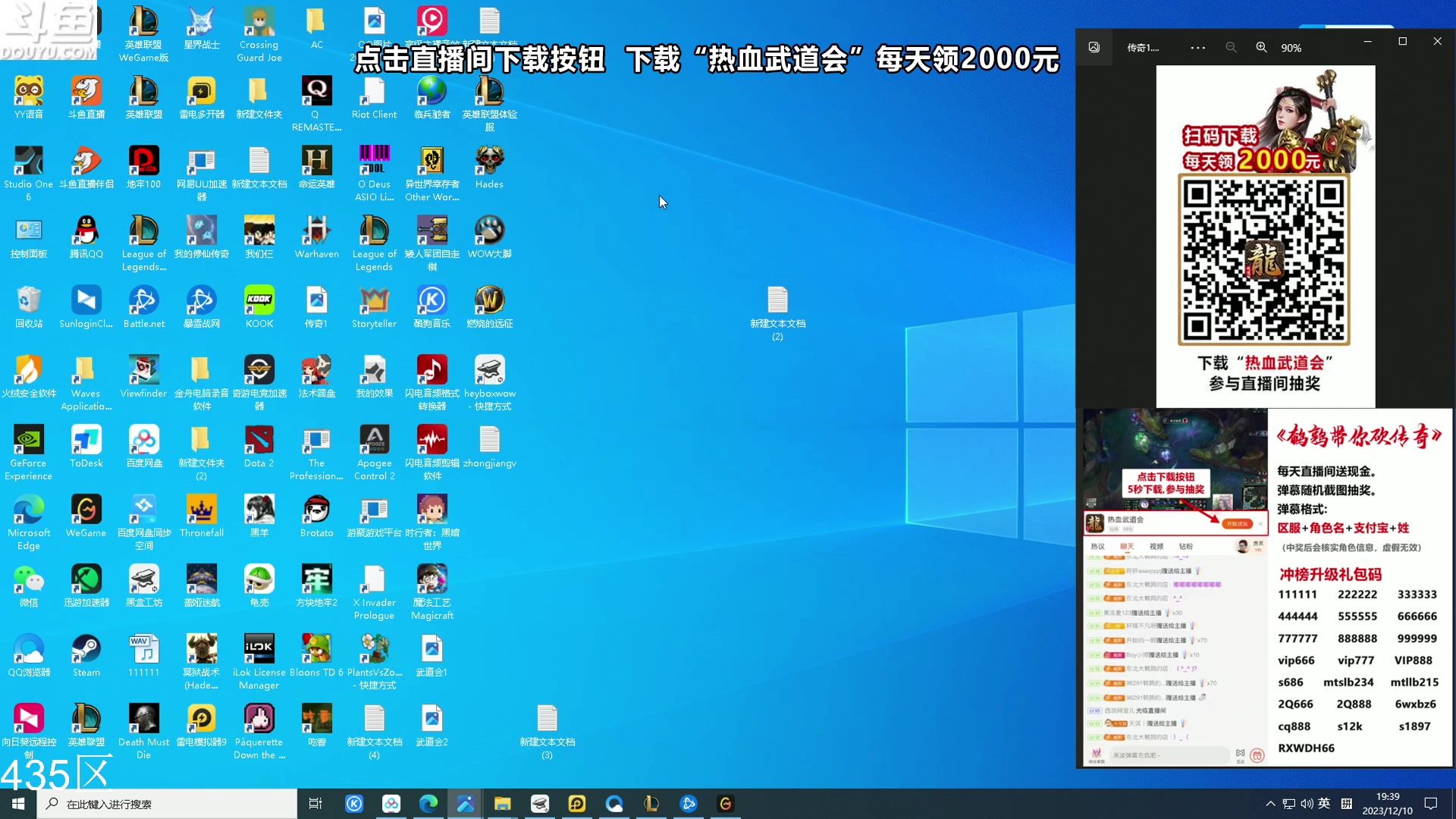Open the KOOK desktop shortcut

259,303
